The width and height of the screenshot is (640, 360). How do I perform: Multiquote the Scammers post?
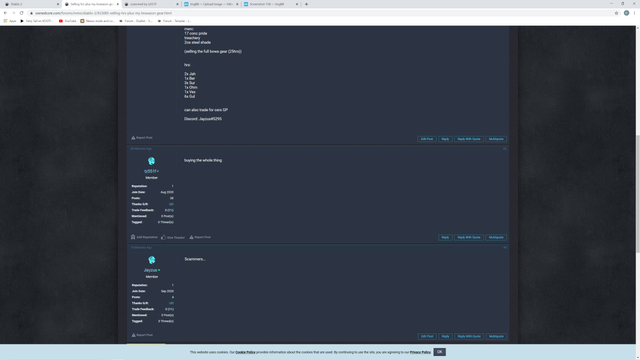point(496,336)
